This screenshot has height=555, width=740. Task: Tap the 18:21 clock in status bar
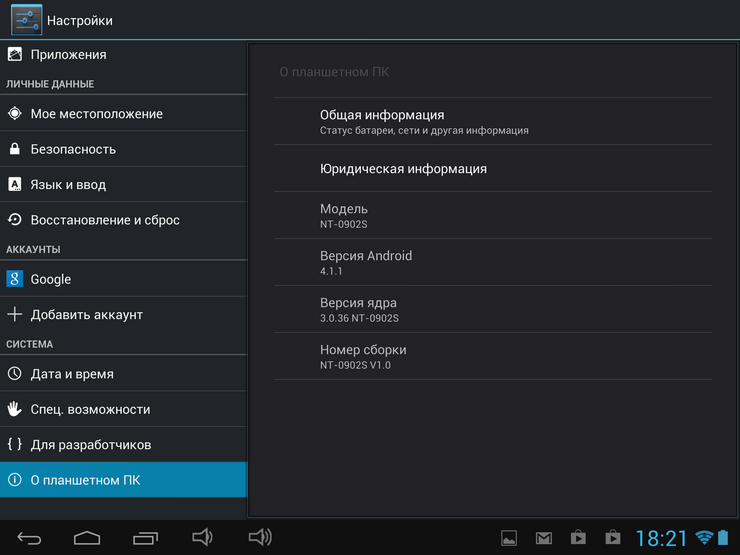pyautogui.click(x=662, y=538)
